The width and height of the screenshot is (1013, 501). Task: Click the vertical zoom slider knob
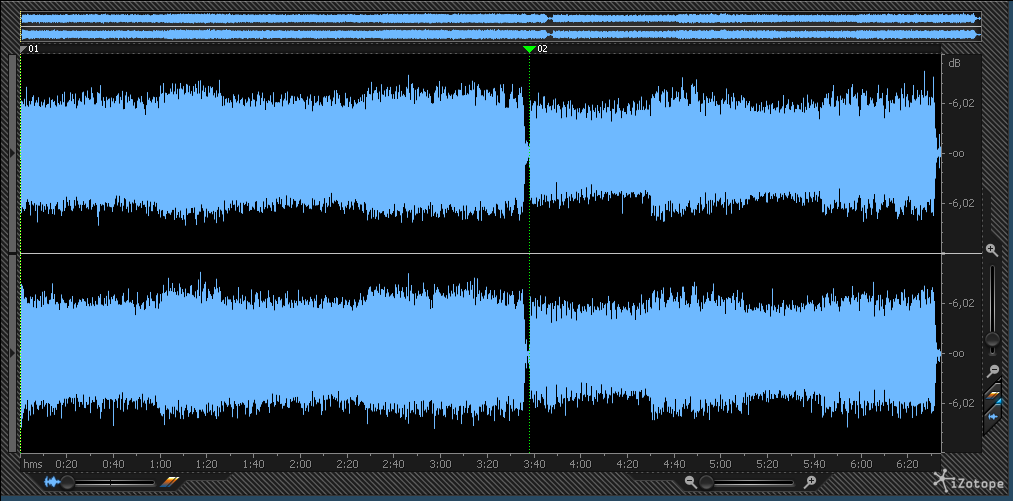[991, 340]
